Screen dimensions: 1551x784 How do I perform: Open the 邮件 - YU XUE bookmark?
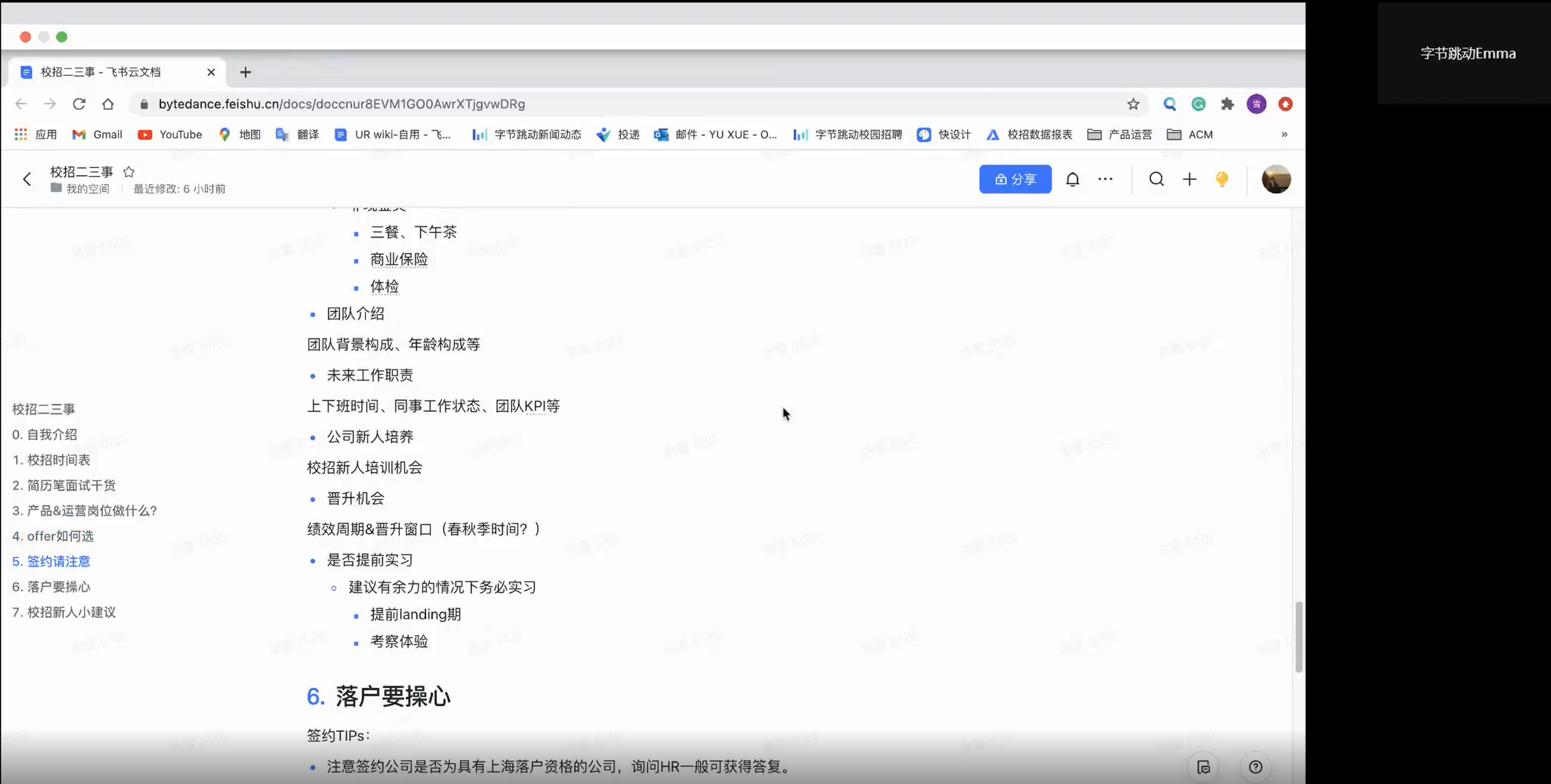[x=715, y=134]
